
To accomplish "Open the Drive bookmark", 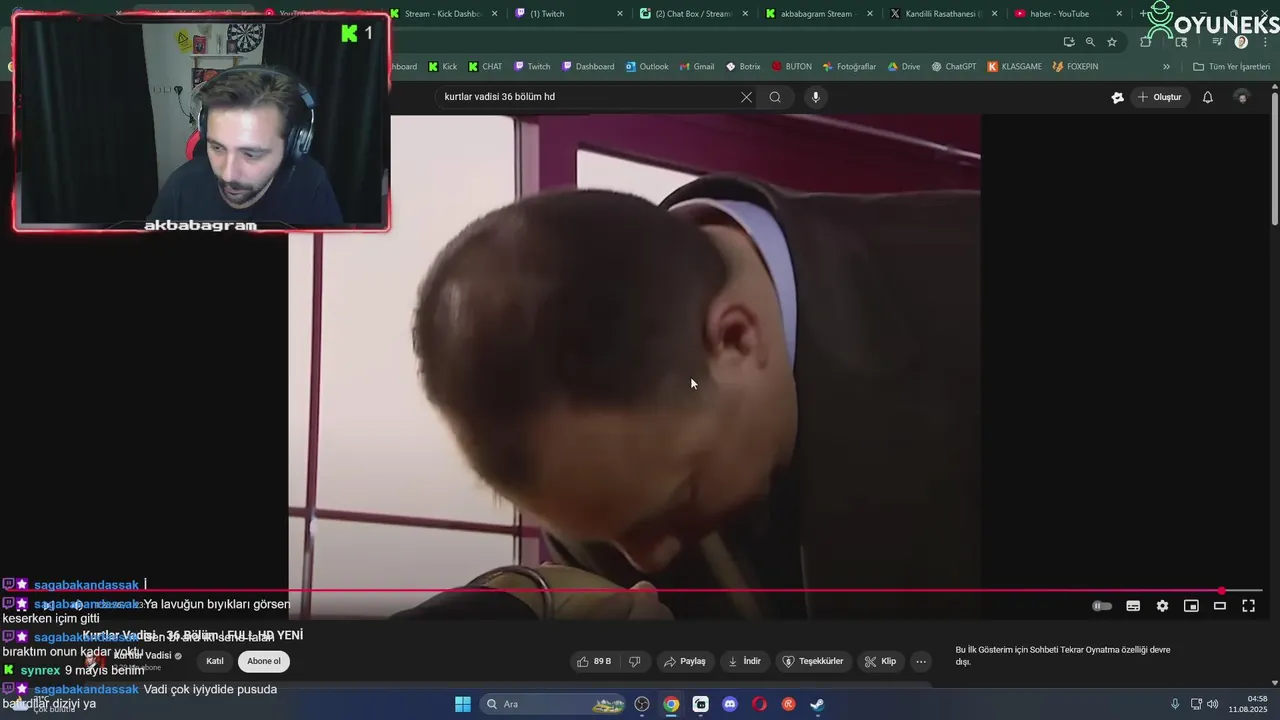I will pyautogui.click(x=904, y=67).
